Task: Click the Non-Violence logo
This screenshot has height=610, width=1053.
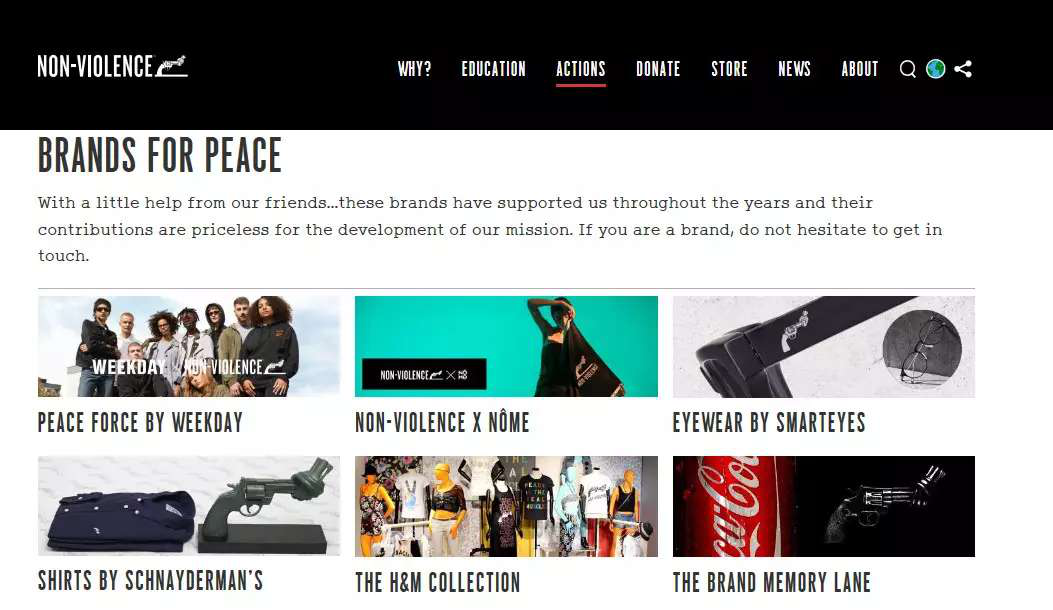Action: pos(112,67)
